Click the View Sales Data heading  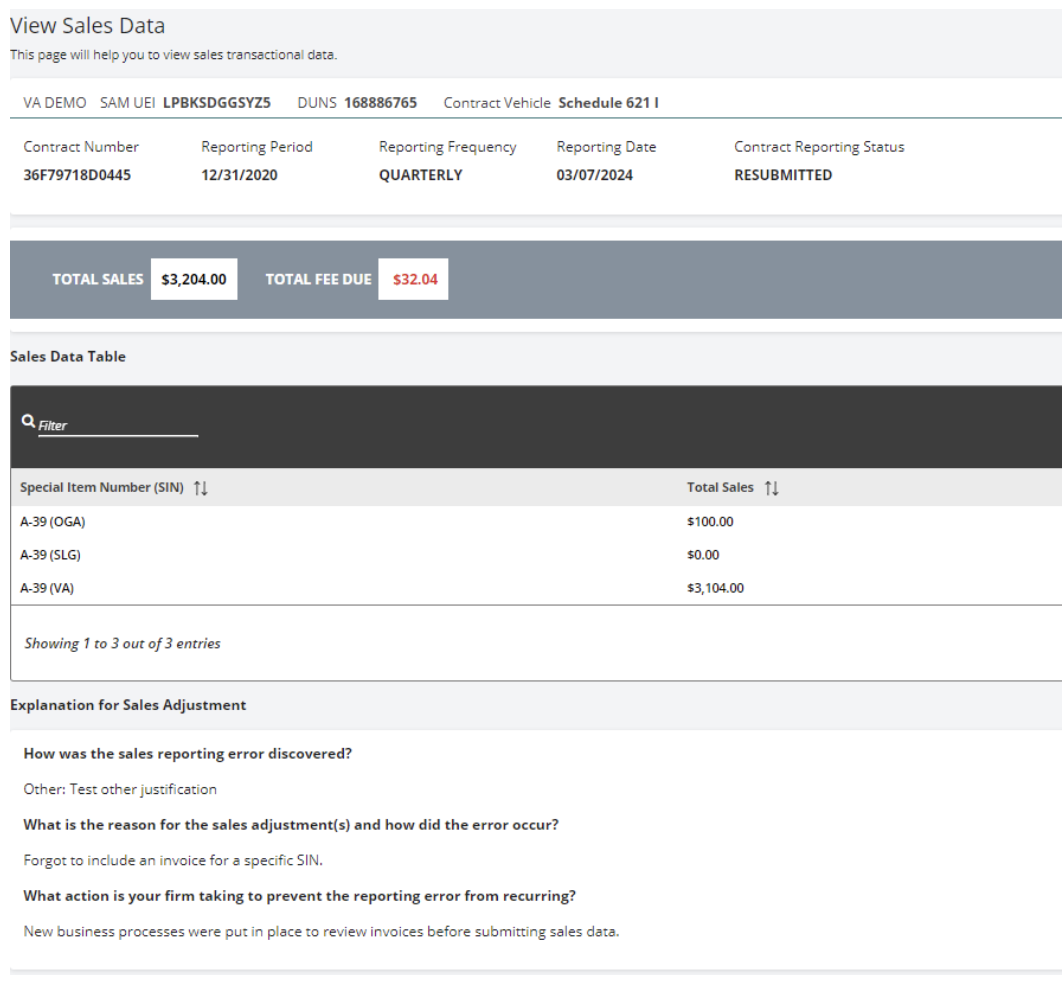click(87, 26)
